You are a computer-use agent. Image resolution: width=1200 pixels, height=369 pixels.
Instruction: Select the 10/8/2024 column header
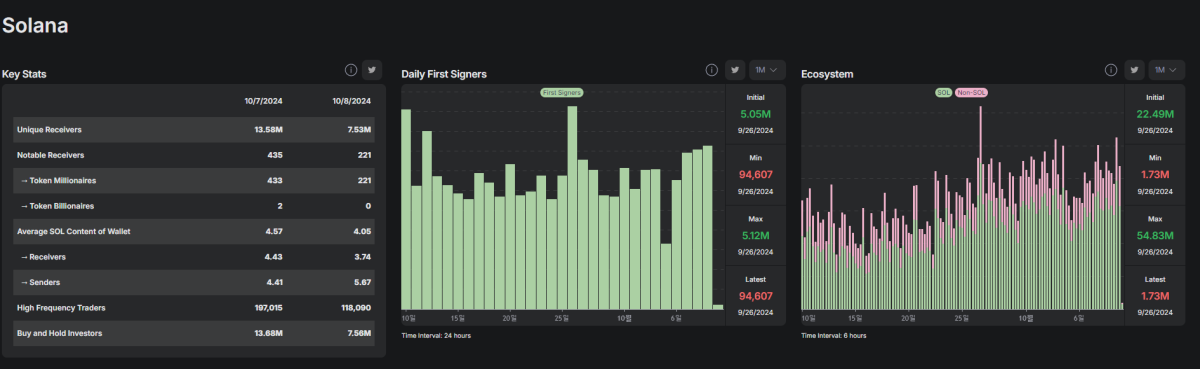pos(352,101)
